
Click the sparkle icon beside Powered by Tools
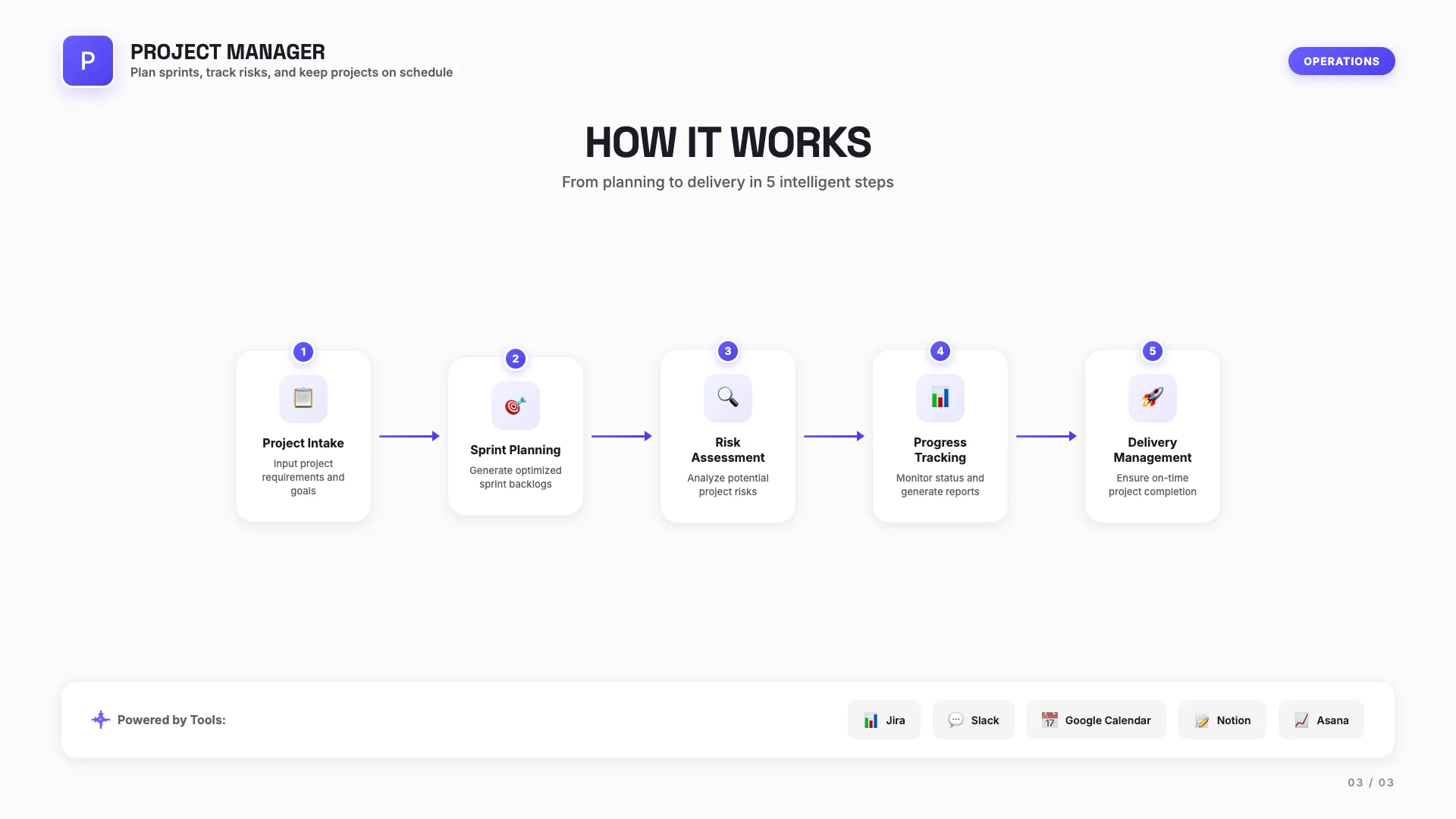[x=101, y=720]
